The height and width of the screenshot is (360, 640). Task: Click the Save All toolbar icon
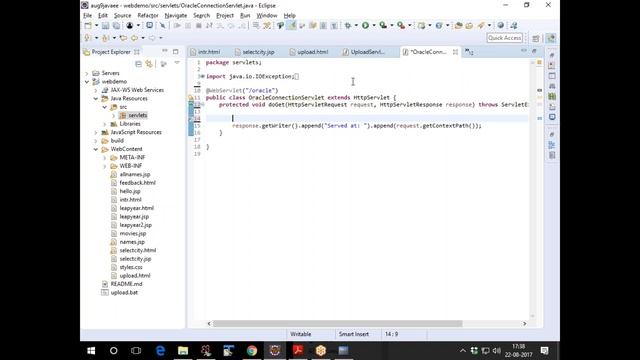click(116, 25)
